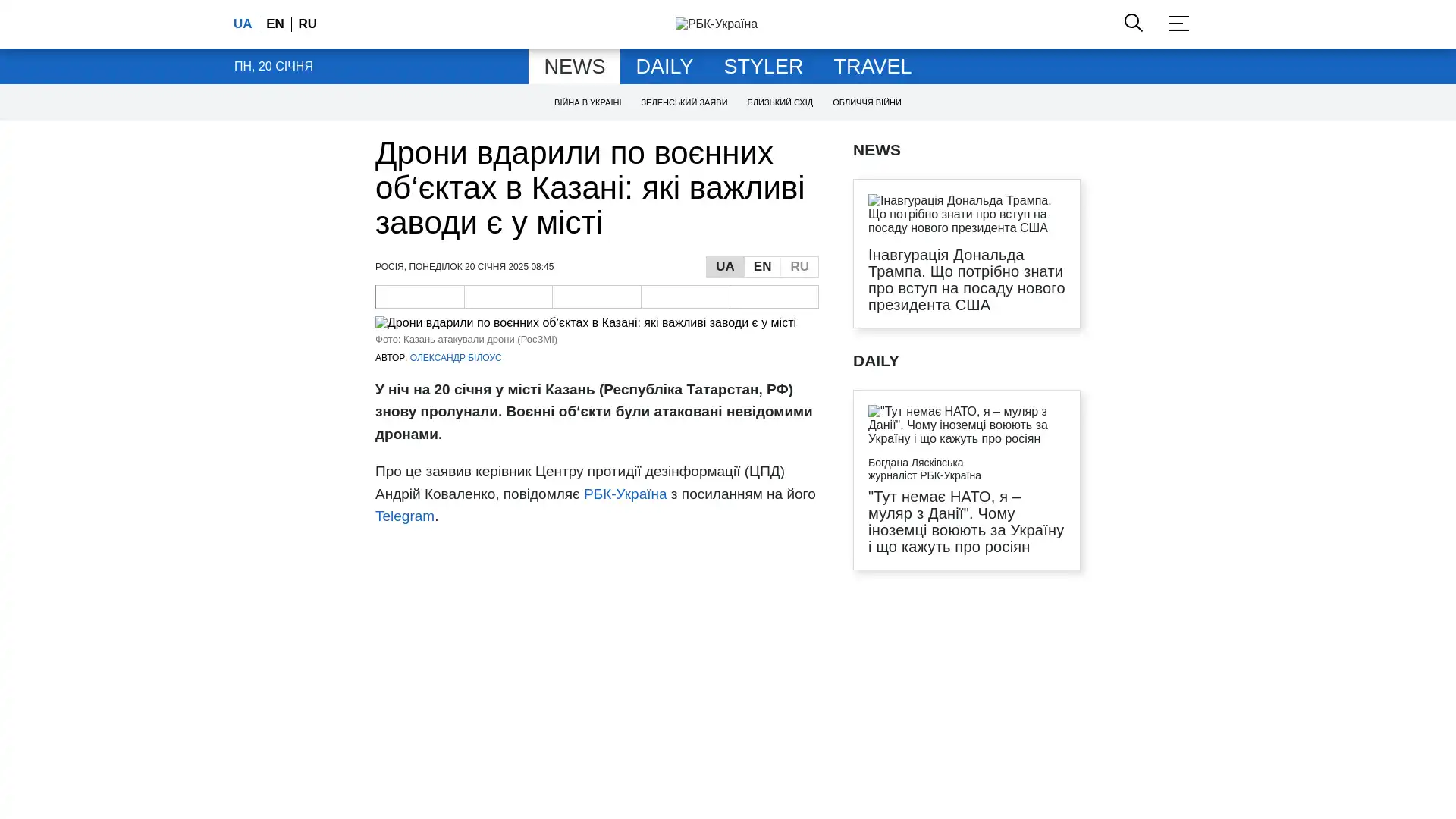The width and height of the screenshot is (1456, 819).
Task: Switch site language to RU in header
Action: (307, 24)
